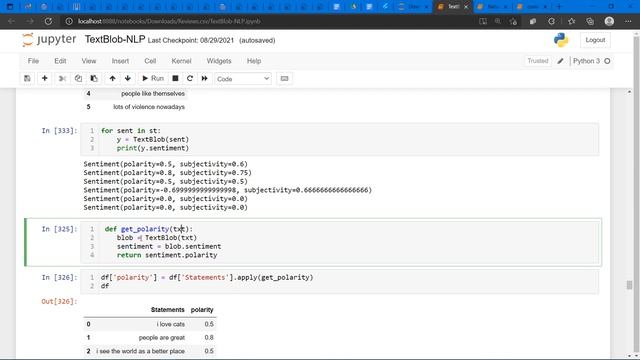Open the File menu
Image resolution: width=640 pixels, height=360 pixels.
coord(33,61)
